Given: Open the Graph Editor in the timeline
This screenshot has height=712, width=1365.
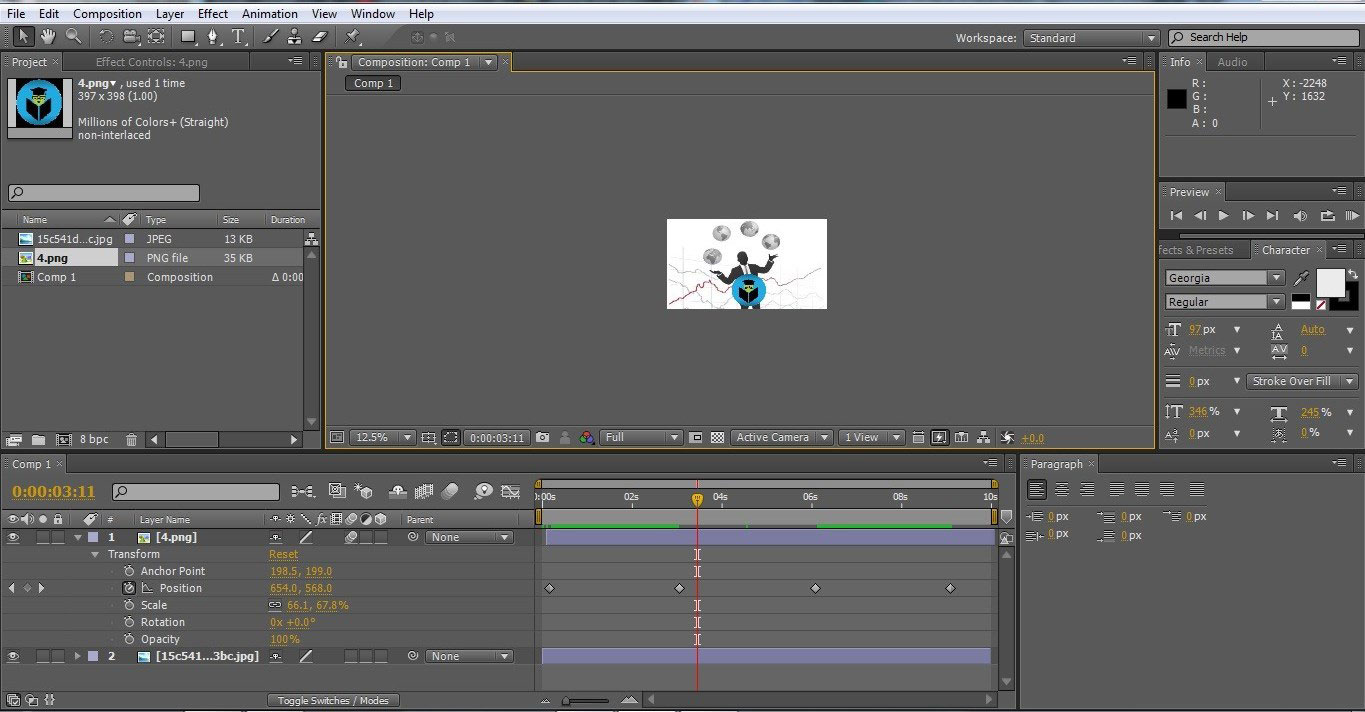Looking at the screenshot, I should pos(511,491).
